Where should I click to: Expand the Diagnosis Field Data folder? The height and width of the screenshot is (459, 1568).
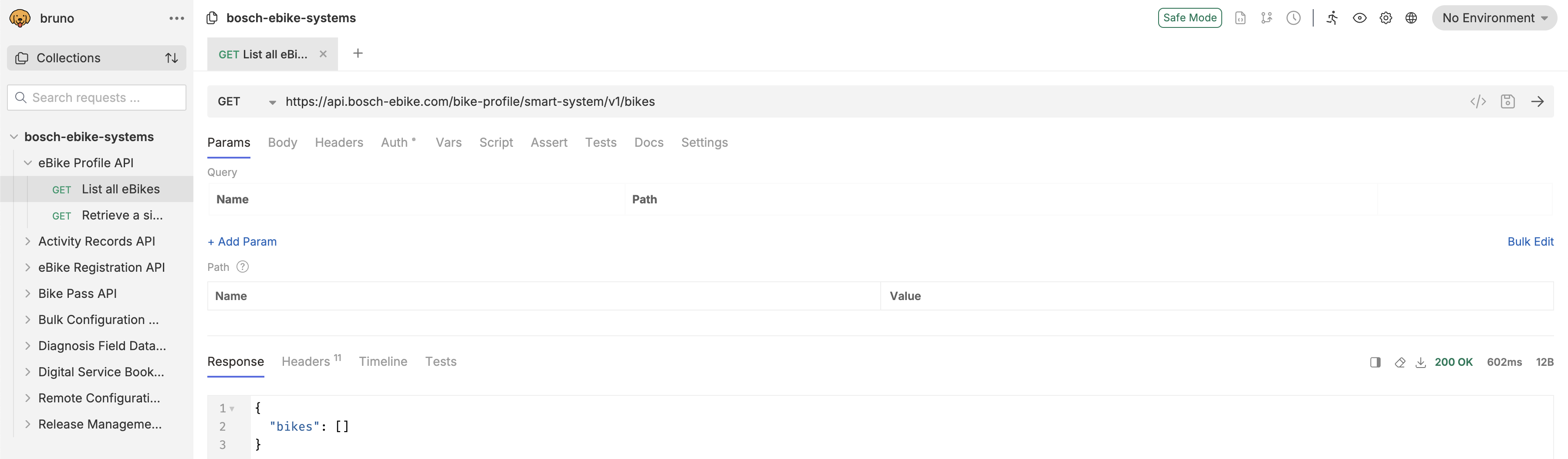pyautogui.click(x=28, y=346)
